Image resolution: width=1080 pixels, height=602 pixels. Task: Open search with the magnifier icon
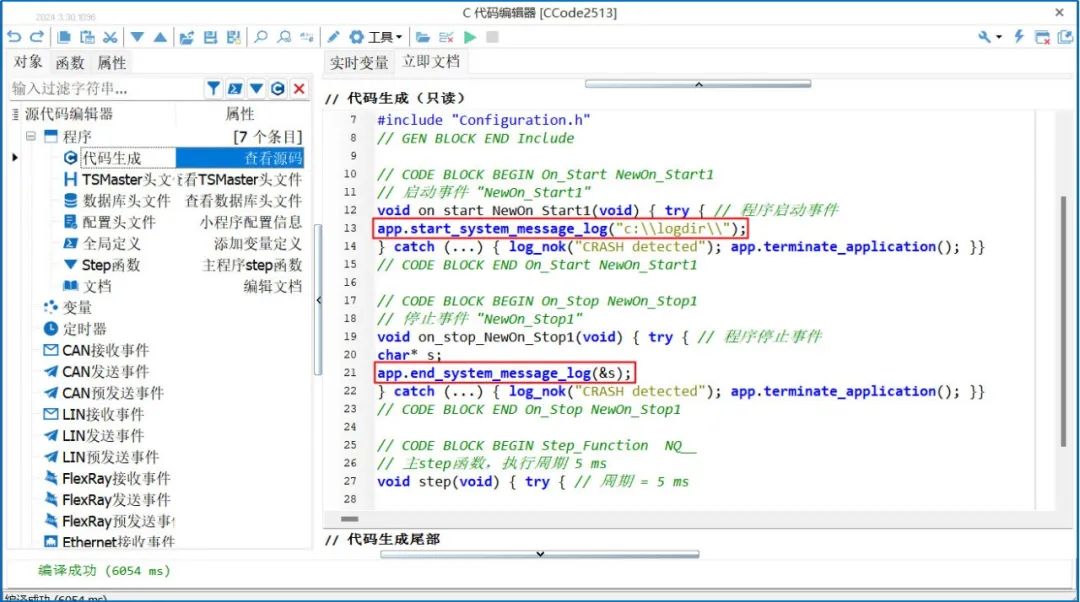(261, 37)
